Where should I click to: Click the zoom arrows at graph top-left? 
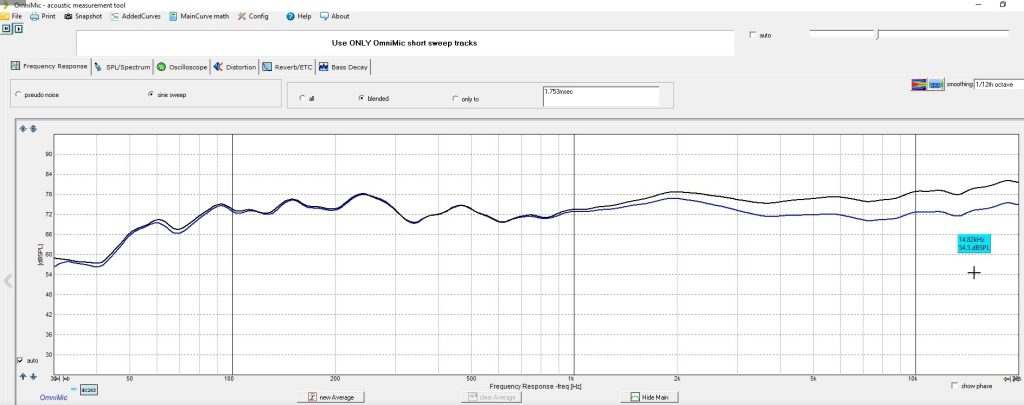tap(28, 128)
